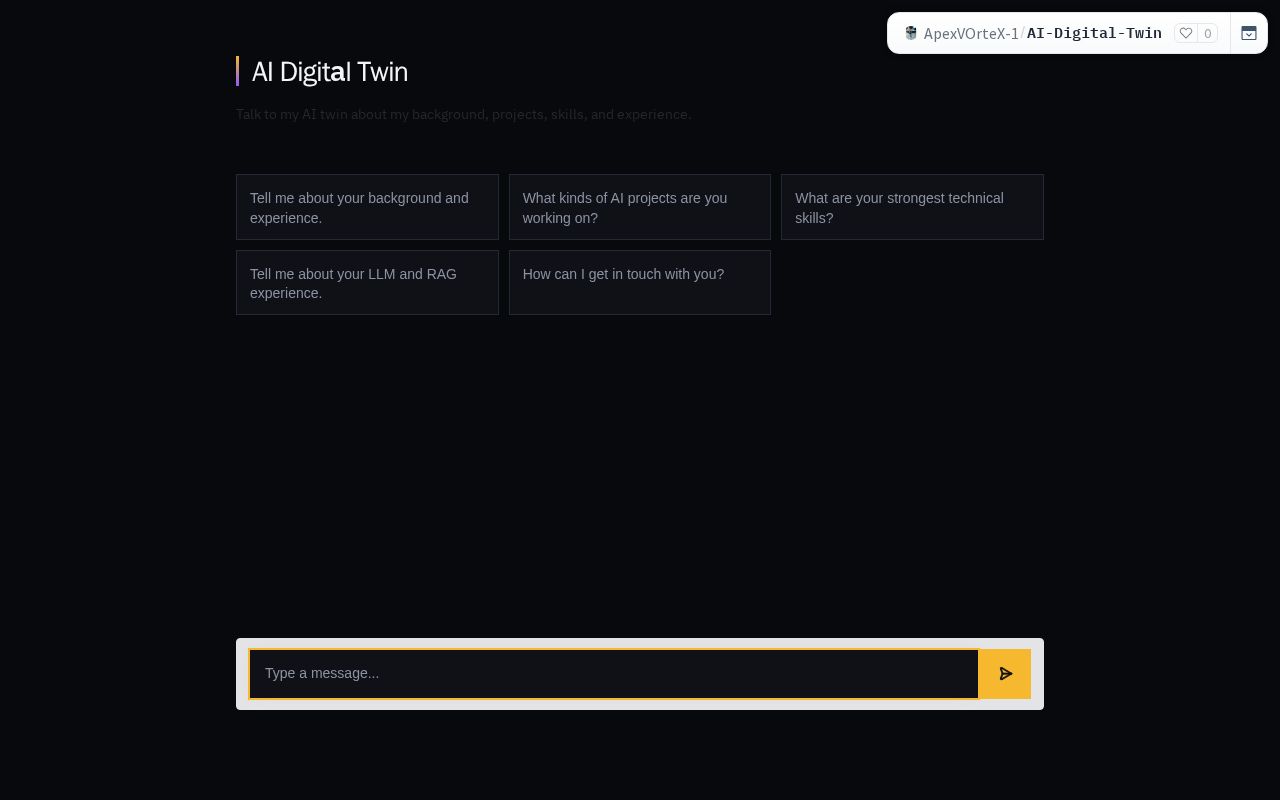Send the message with the arrow button
Image resolution: width=1280 pixels, height=800 pixels.
[x=1005, y=674]
